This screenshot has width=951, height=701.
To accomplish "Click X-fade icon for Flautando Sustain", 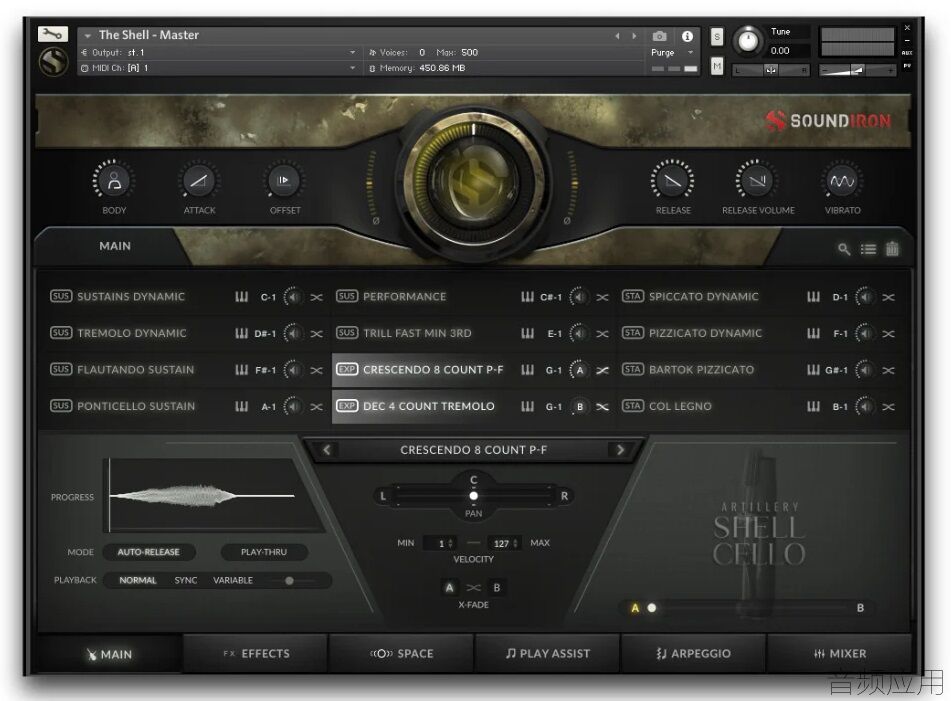I will coord(317,370).
